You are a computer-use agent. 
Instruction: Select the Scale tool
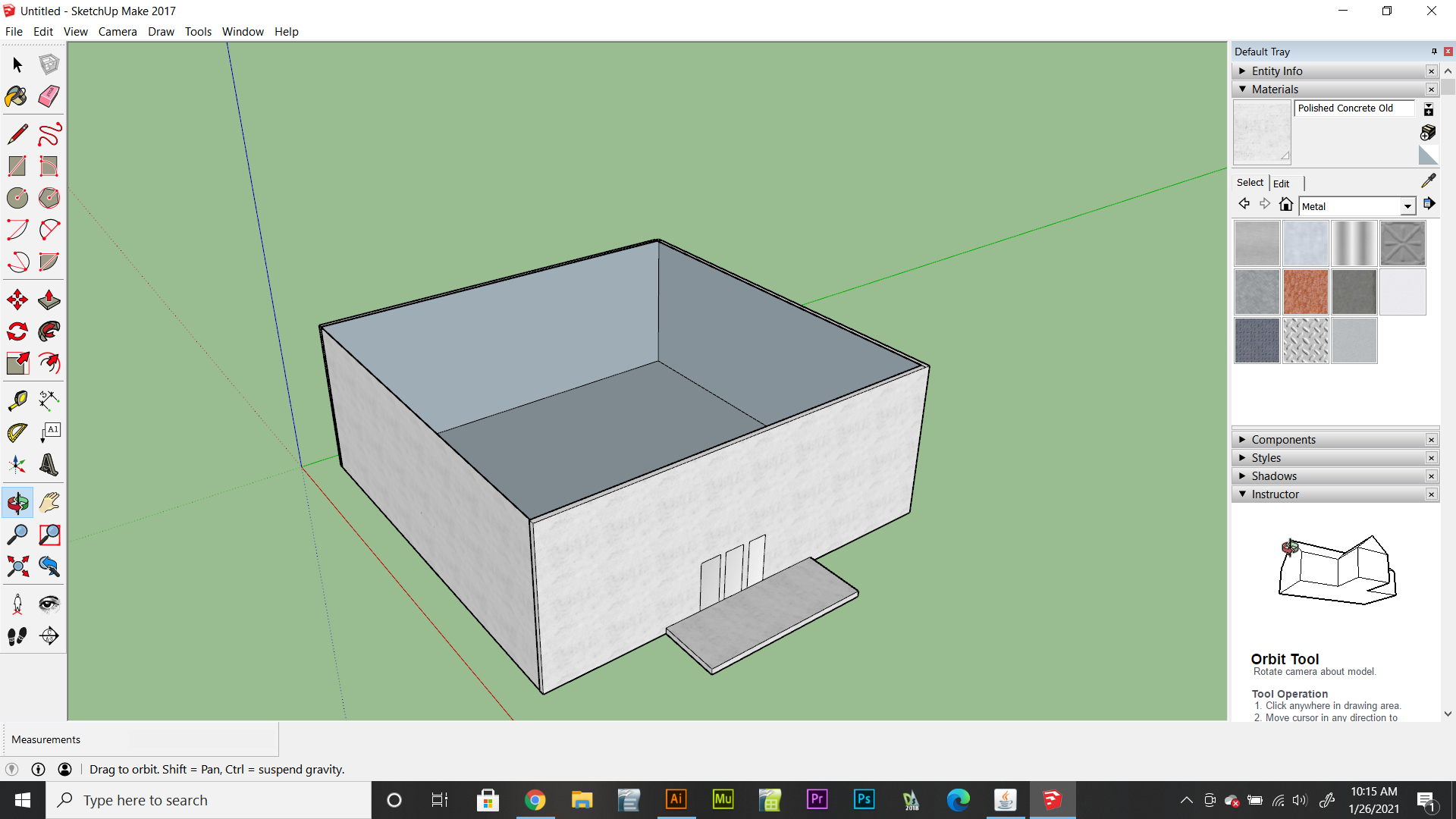[x=17, y=363]
